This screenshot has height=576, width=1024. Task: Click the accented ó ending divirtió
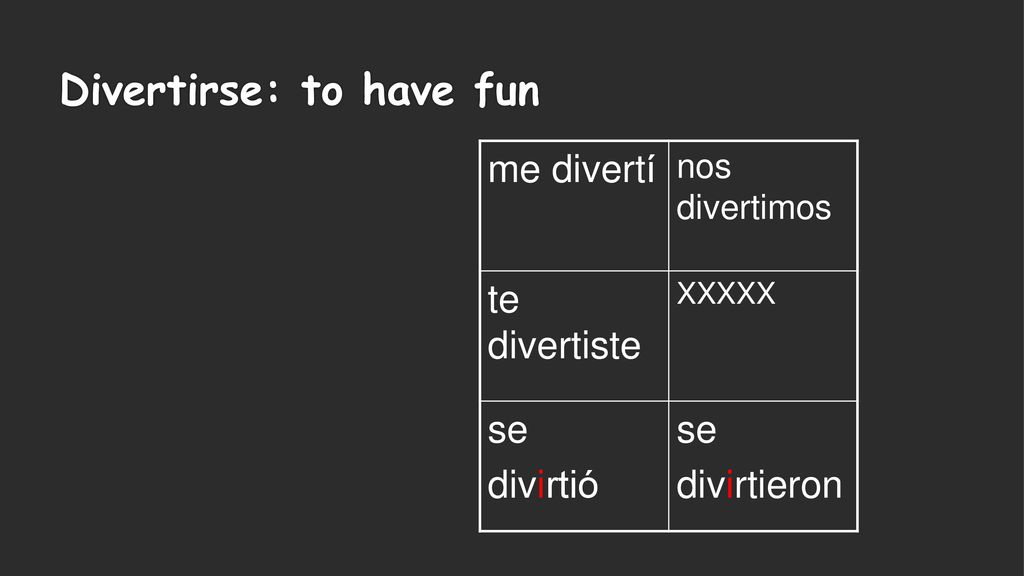pyautogui.click(x=586, y=484)
